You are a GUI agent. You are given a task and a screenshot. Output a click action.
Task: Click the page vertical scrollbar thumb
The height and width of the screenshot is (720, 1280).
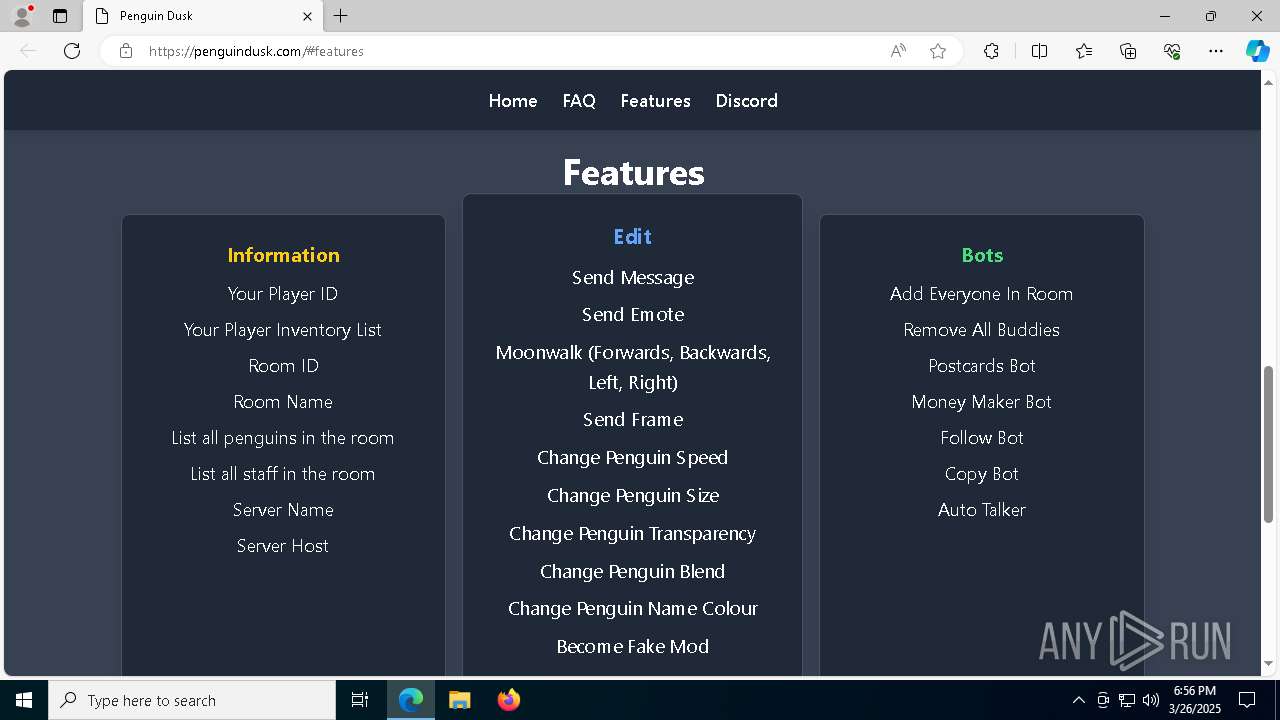1269,444
